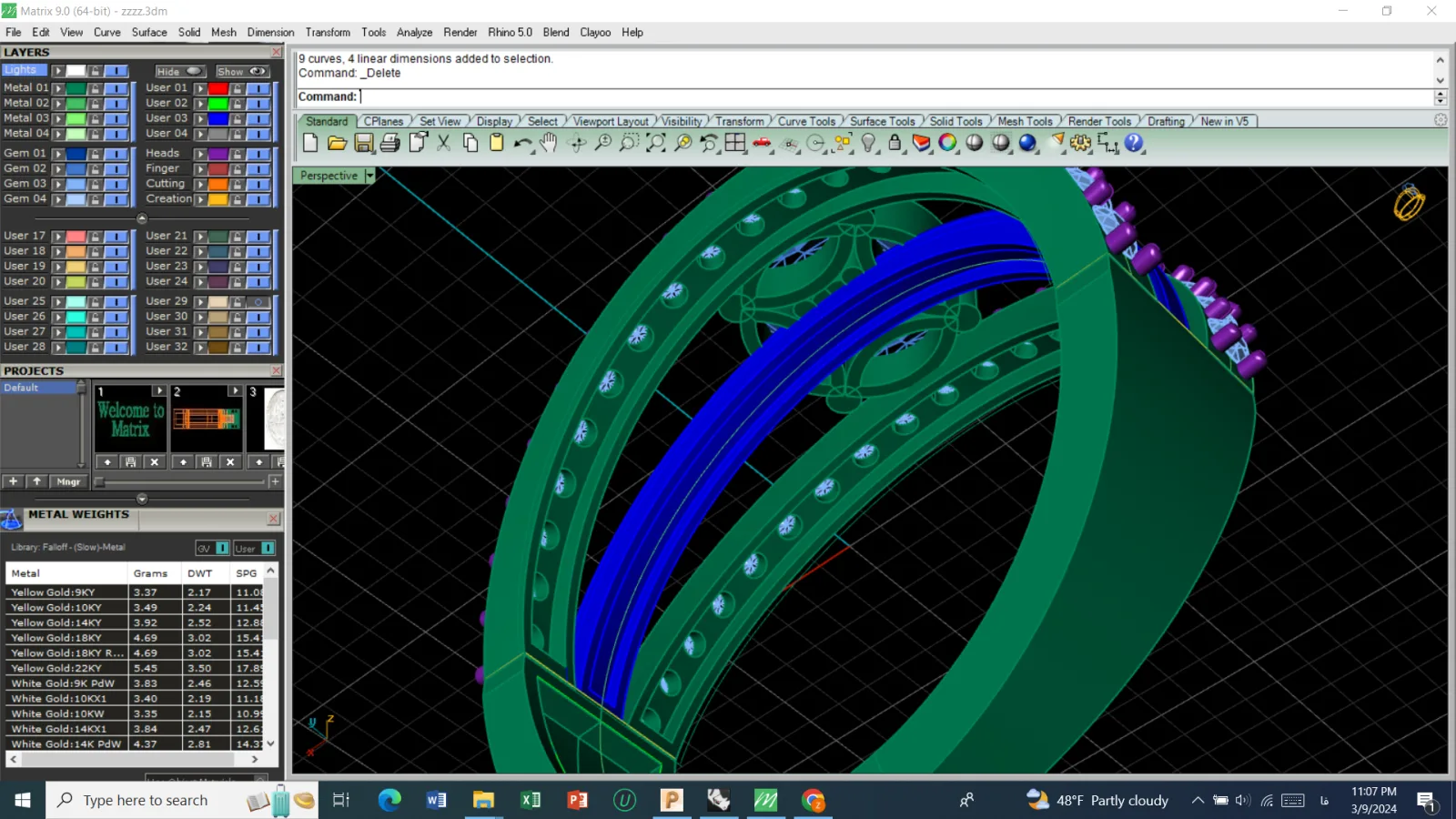Collapse the panel with the round arrow below Projects
Viewport: 1456px width, 819px height.
coord(142,499)
